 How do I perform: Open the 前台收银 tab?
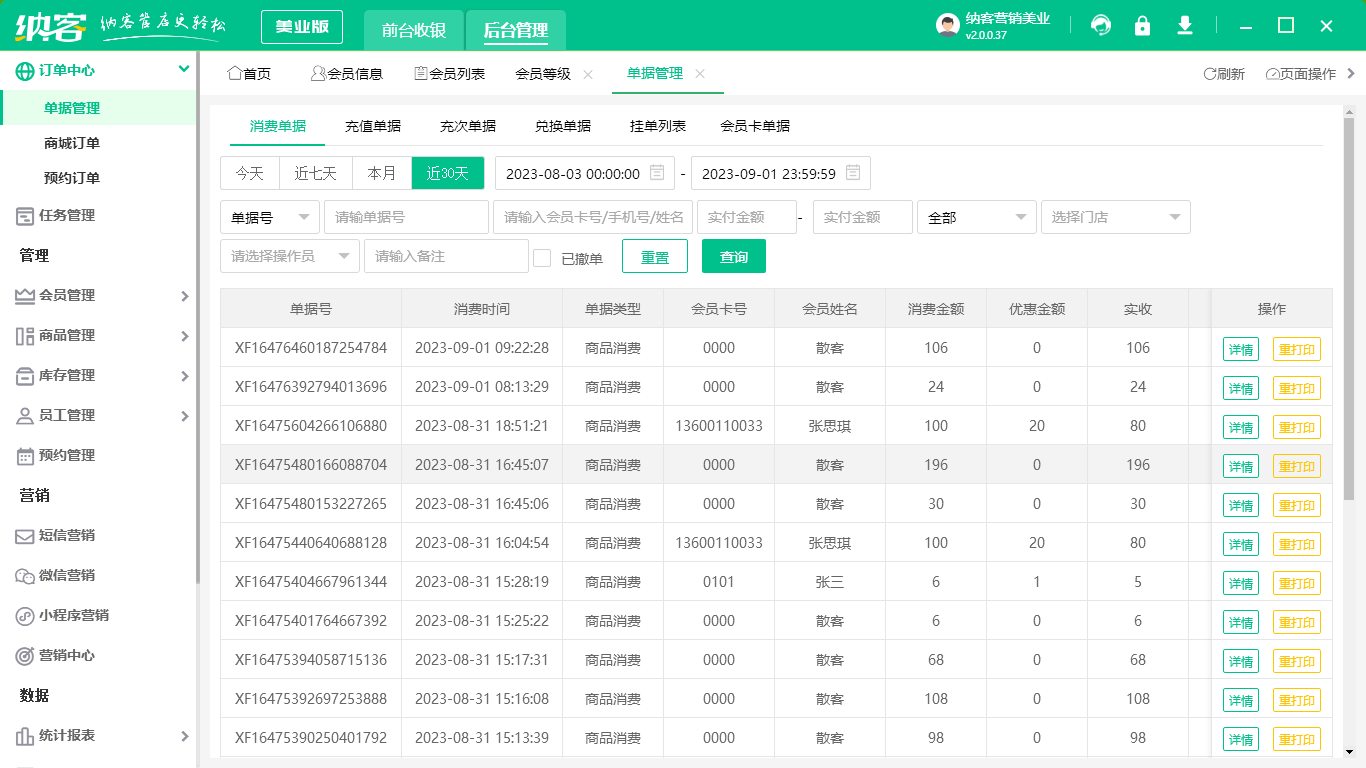[x=412, y=30]
